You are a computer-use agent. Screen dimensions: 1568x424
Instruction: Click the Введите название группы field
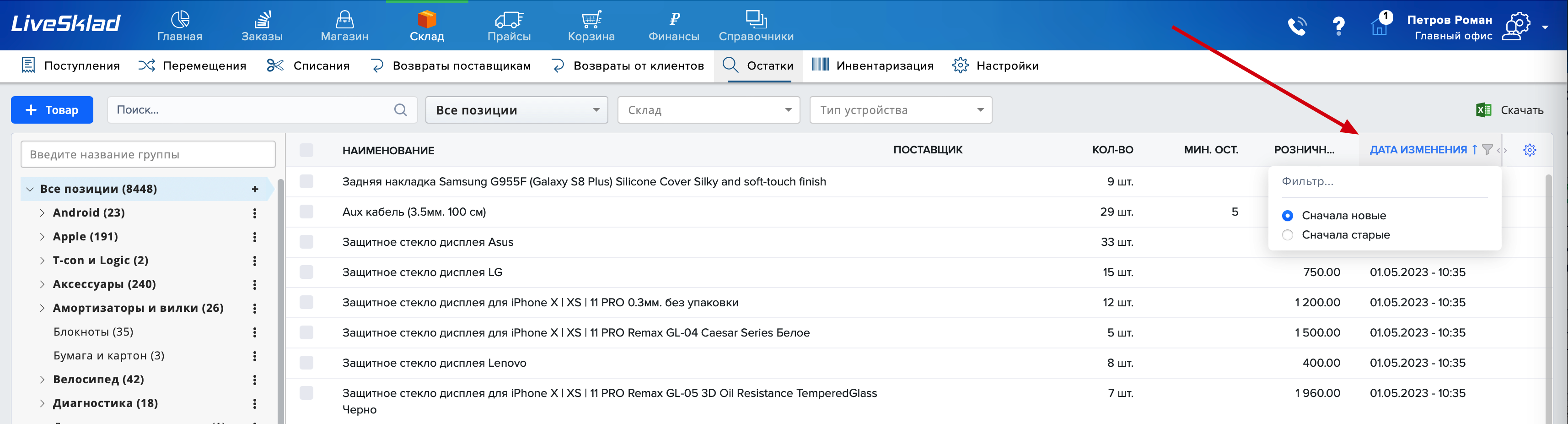pos(148,155)
